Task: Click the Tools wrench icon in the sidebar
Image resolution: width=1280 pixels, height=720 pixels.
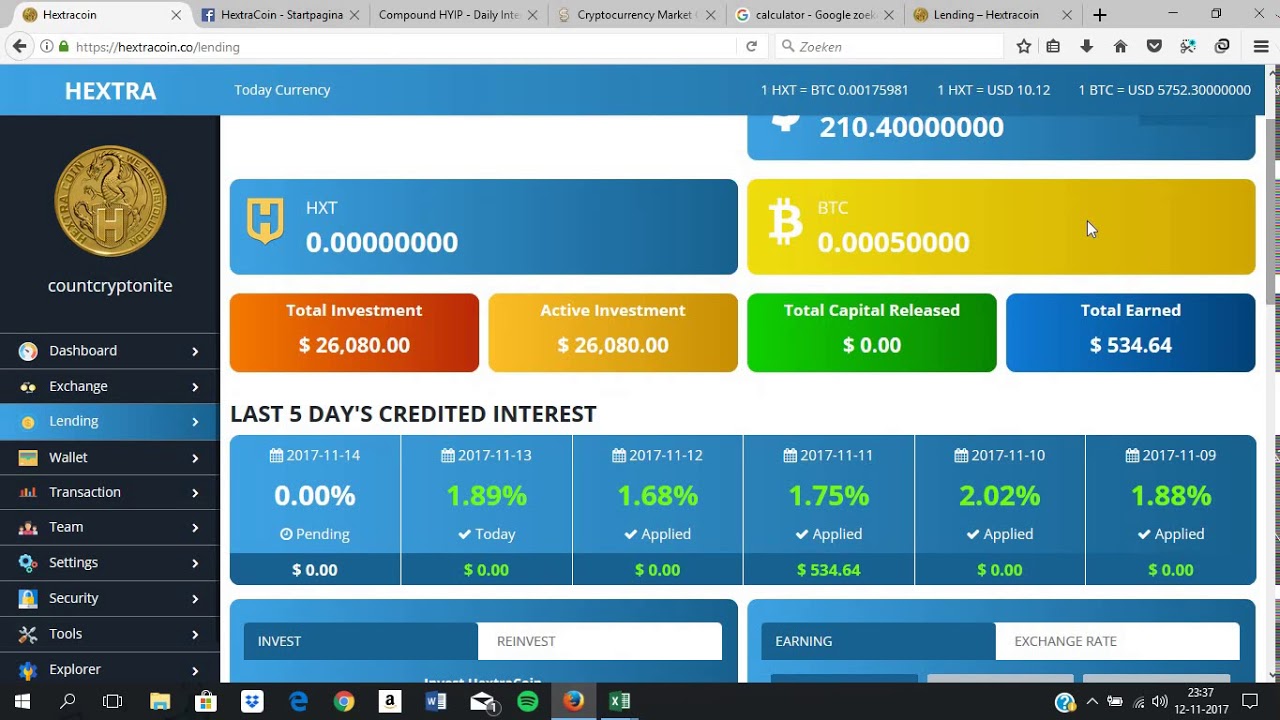Action: [x=28, y=634]
